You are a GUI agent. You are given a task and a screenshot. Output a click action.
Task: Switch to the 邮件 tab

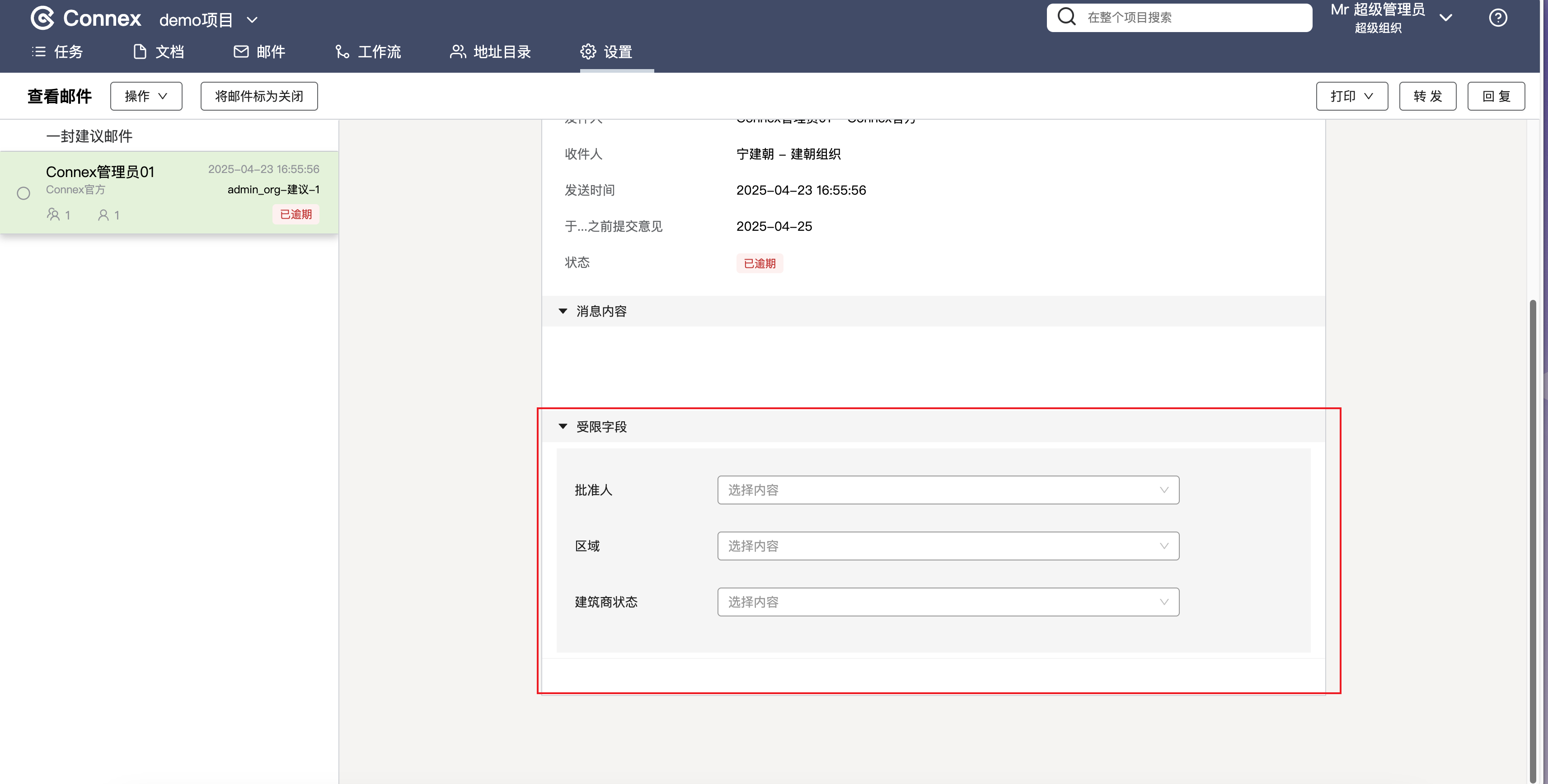259,51
